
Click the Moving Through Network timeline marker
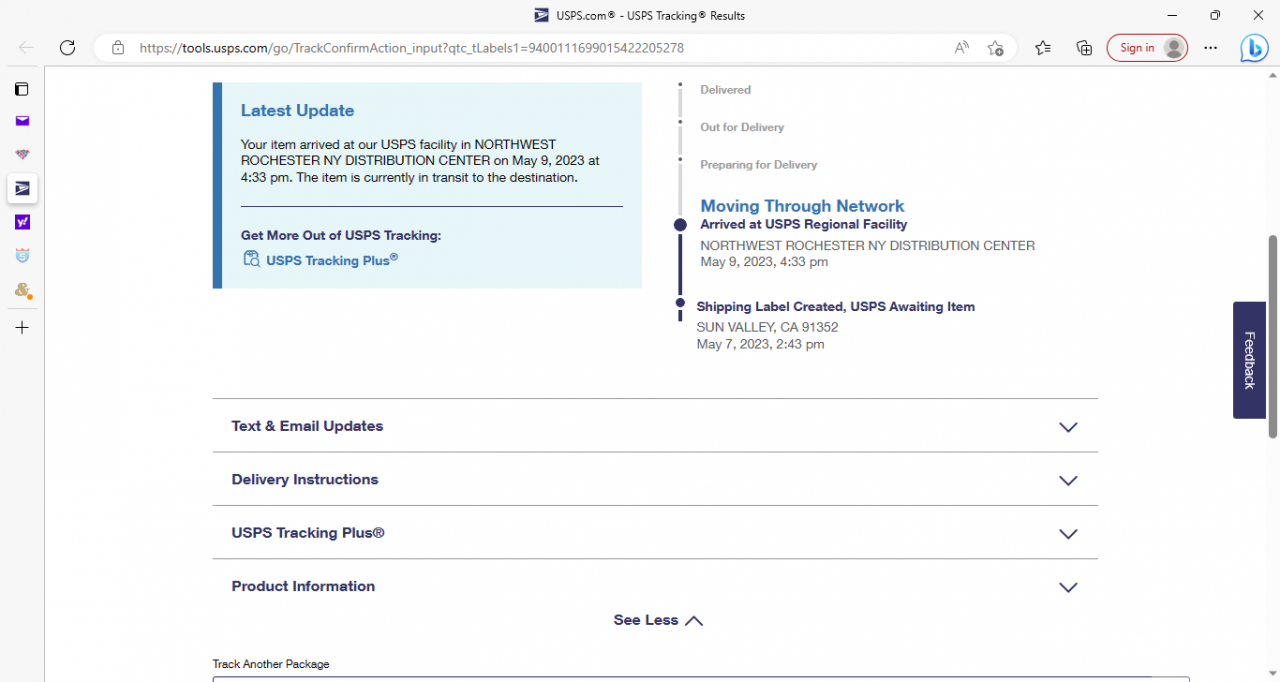coord(680,225)
